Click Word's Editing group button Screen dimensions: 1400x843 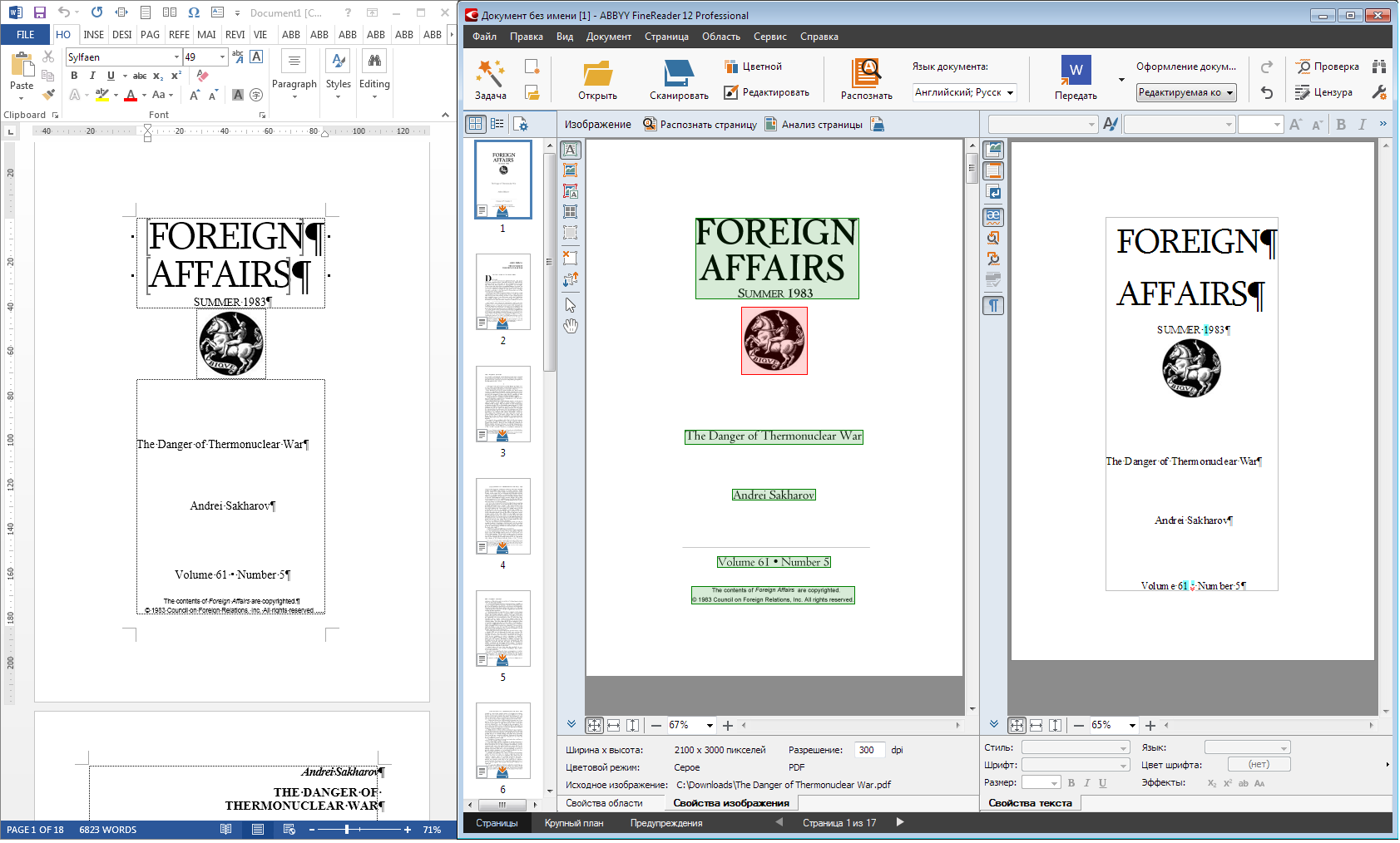[x=374, y=75]
